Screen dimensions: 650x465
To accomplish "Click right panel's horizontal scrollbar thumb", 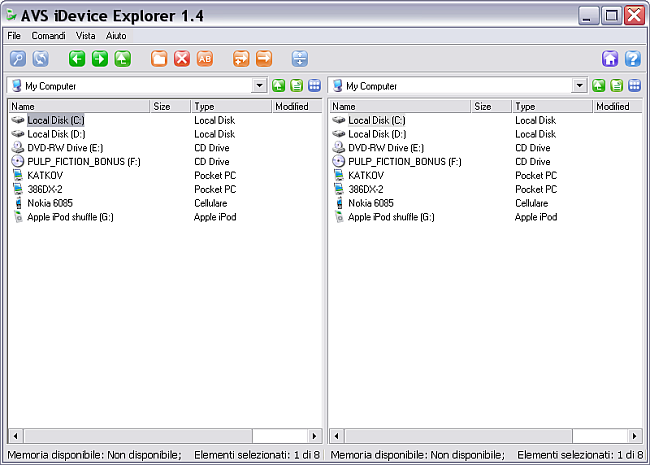I will tap(459, 436).
